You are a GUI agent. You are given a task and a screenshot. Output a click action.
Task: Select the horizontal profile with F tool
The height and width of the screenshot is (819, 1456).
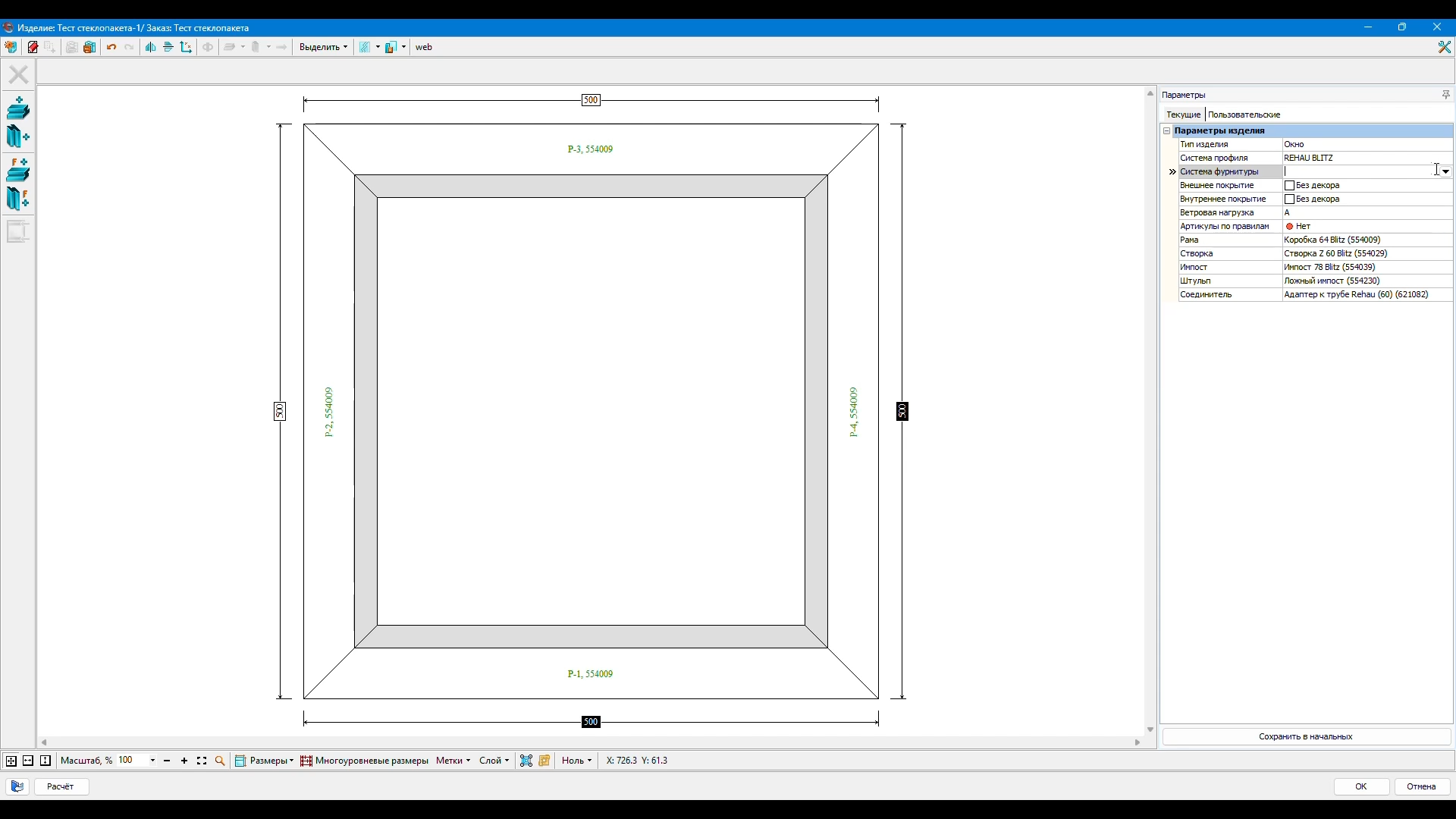[x=18, y=171]
